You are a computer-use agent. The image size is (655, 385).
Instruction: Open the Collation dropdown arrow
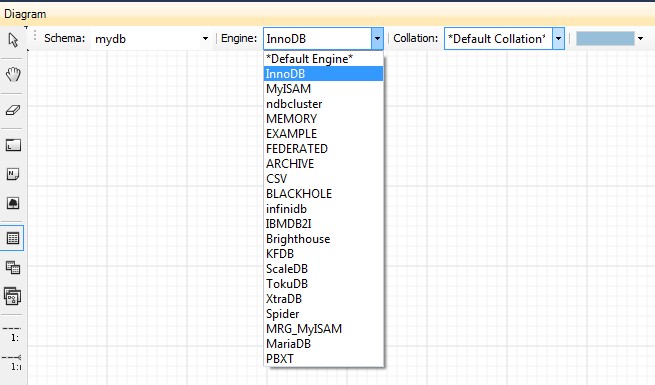click(x=559, y=38)
